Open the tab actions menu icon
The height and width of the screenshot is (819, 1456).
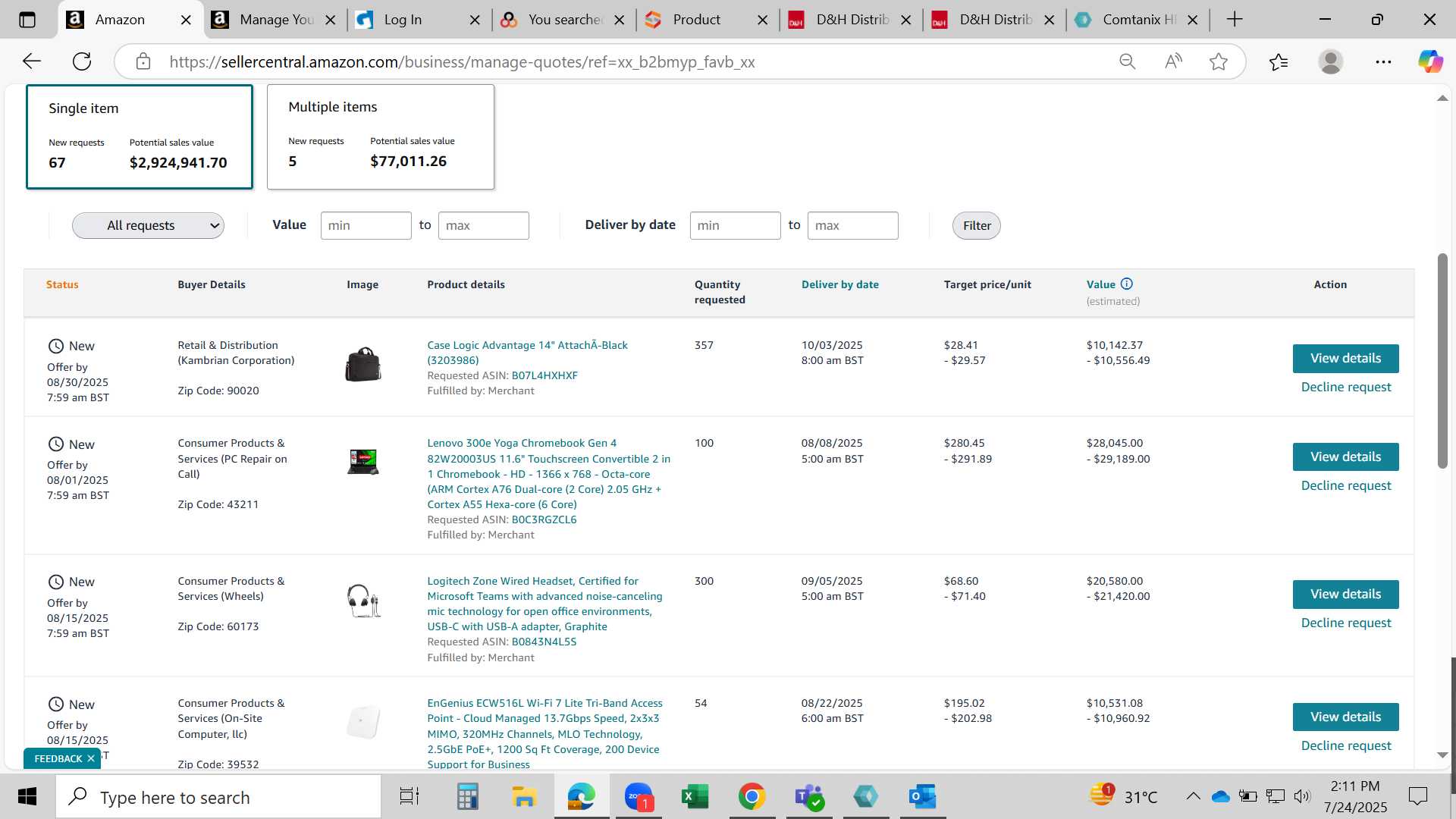pyautogui.click(x=27, y=20)
